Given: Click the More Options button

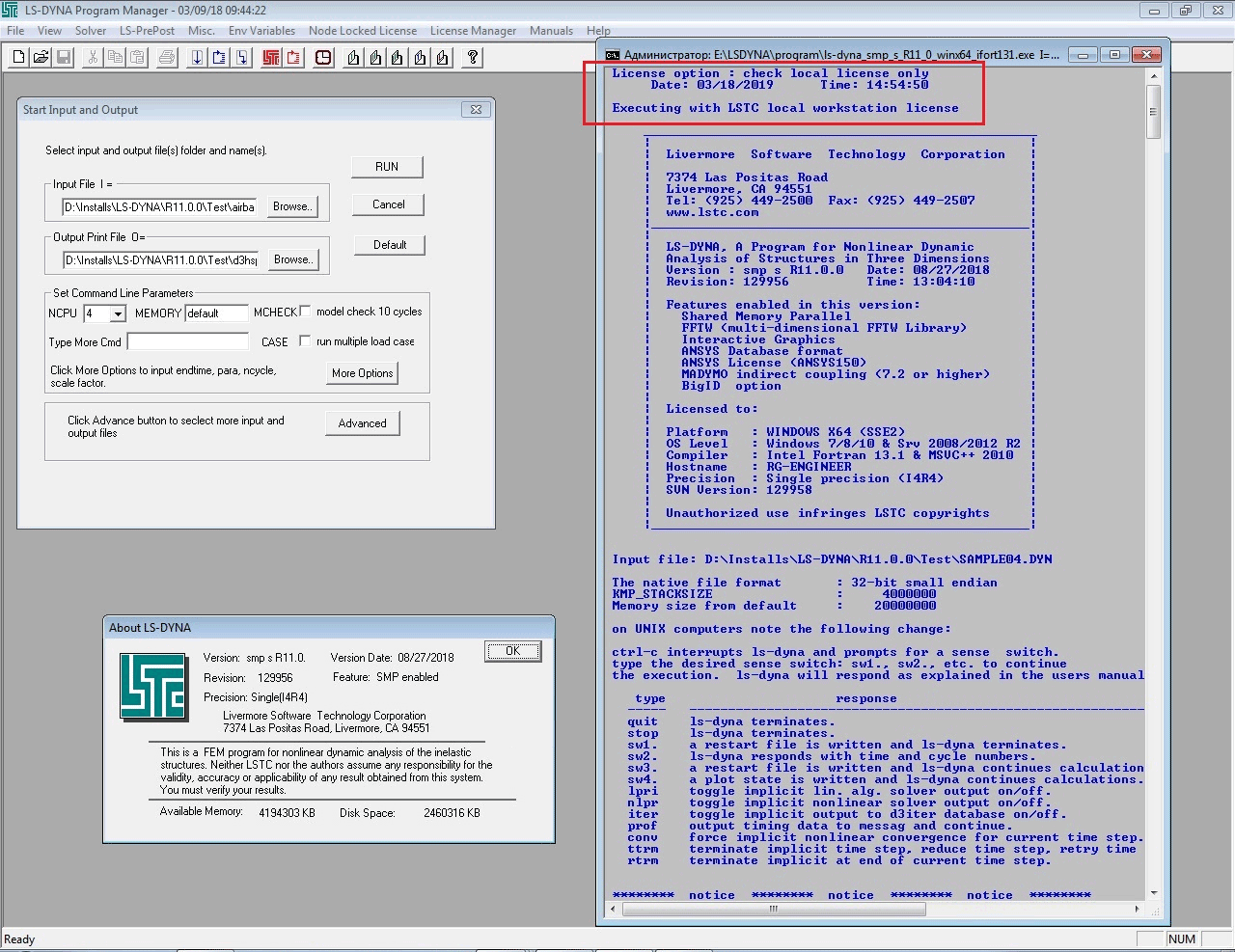Looking at the screenshot, I should (x=362, y=372).
